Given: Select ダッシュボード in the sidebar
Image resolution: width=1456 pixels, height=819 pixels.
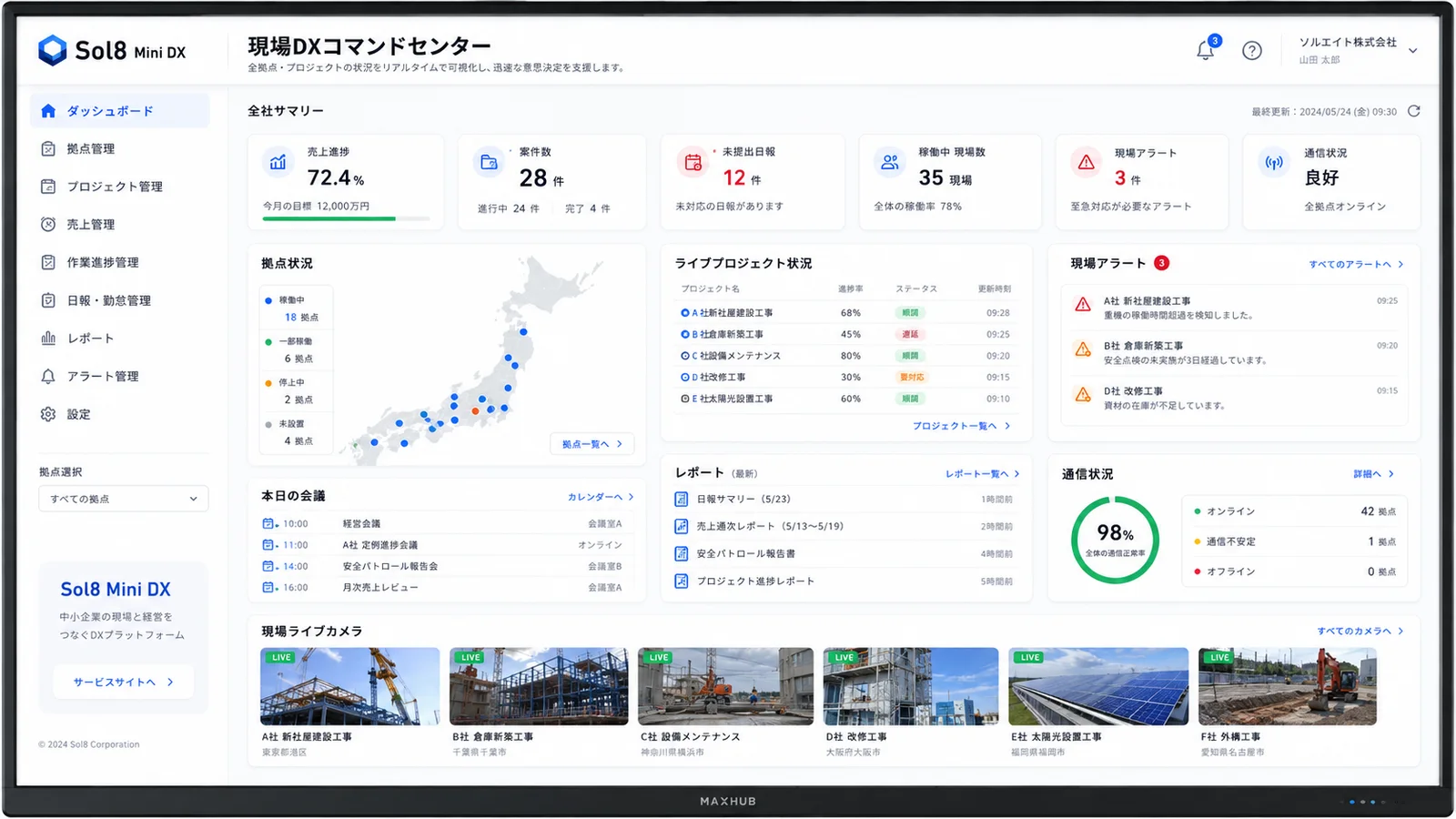Looking at the screenshot, I should pyautogui.click(x=120, y=111).
